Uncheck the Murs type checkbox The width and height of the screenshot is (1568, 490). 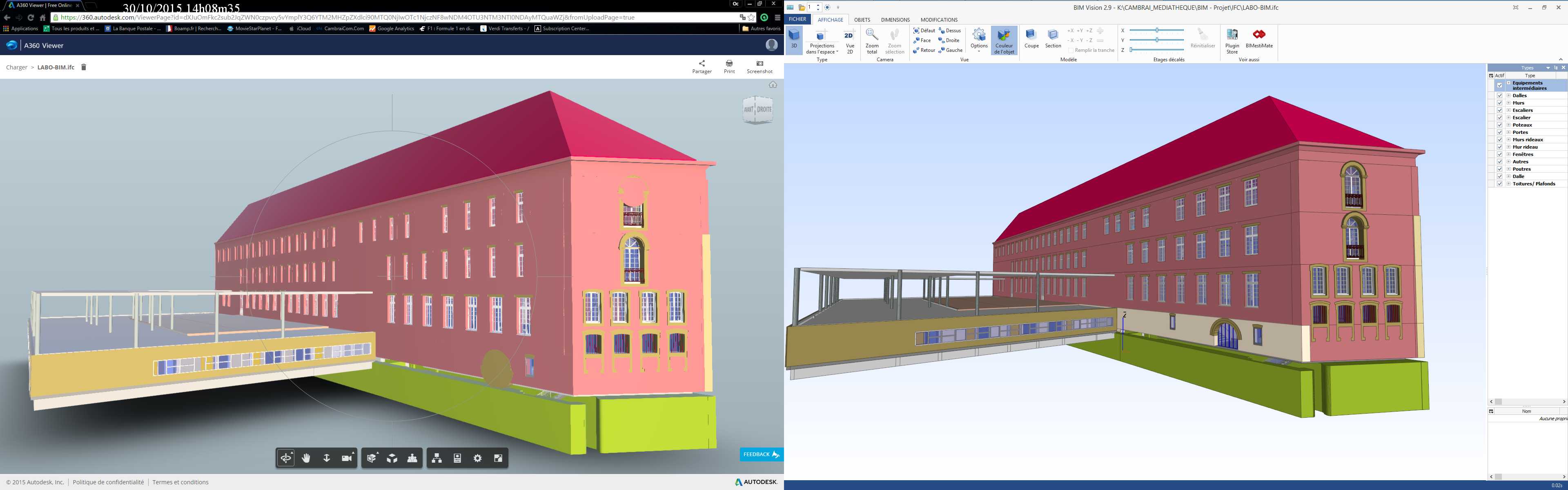point(1500,103)
